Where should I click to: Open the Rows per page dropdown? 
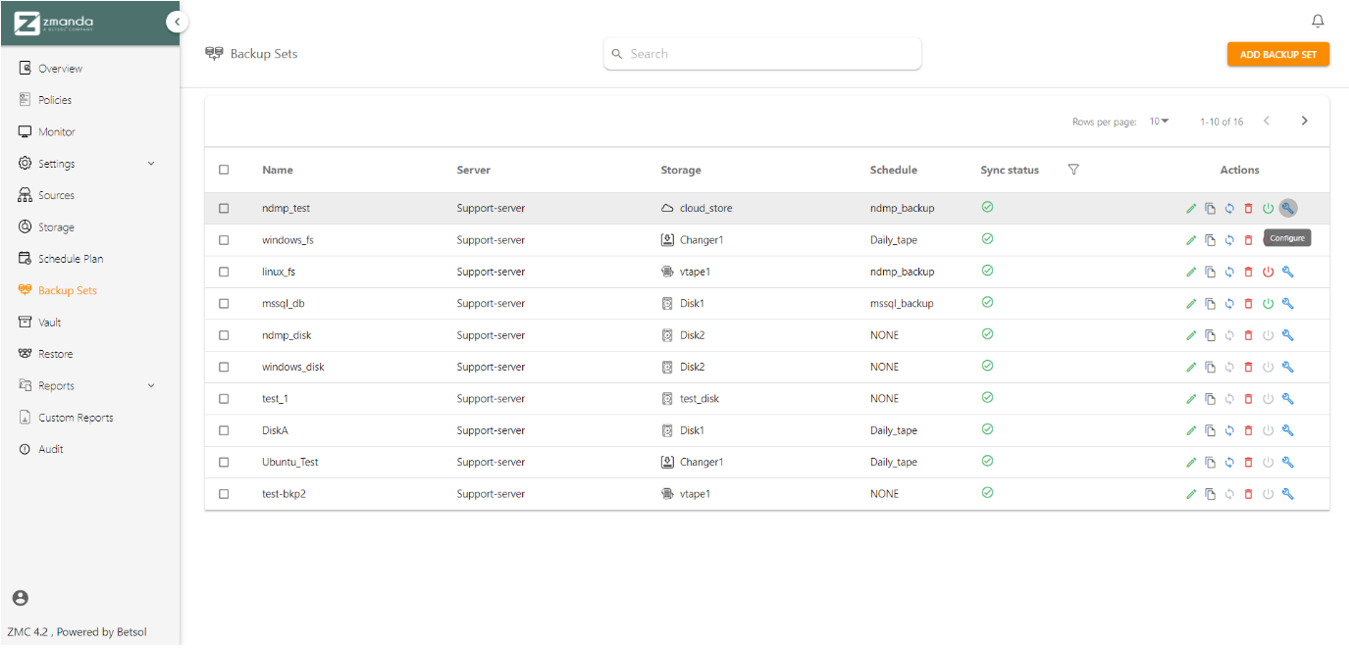(x=1159, y=121)
